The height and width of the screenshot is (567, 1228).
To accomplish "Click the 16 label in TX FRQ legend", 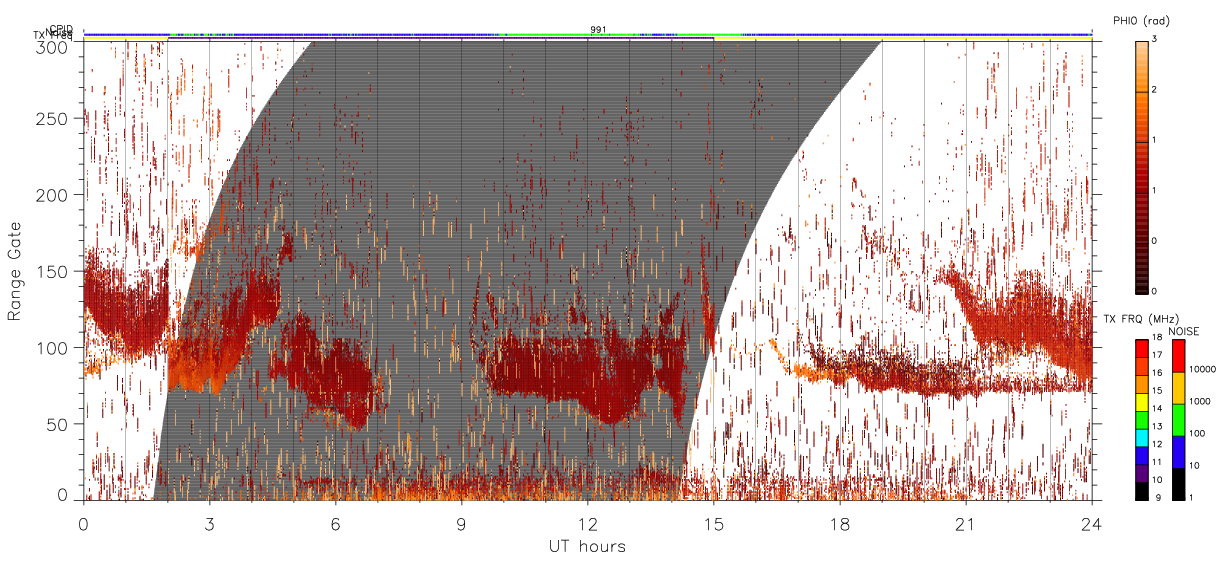I will (1157, 372).
